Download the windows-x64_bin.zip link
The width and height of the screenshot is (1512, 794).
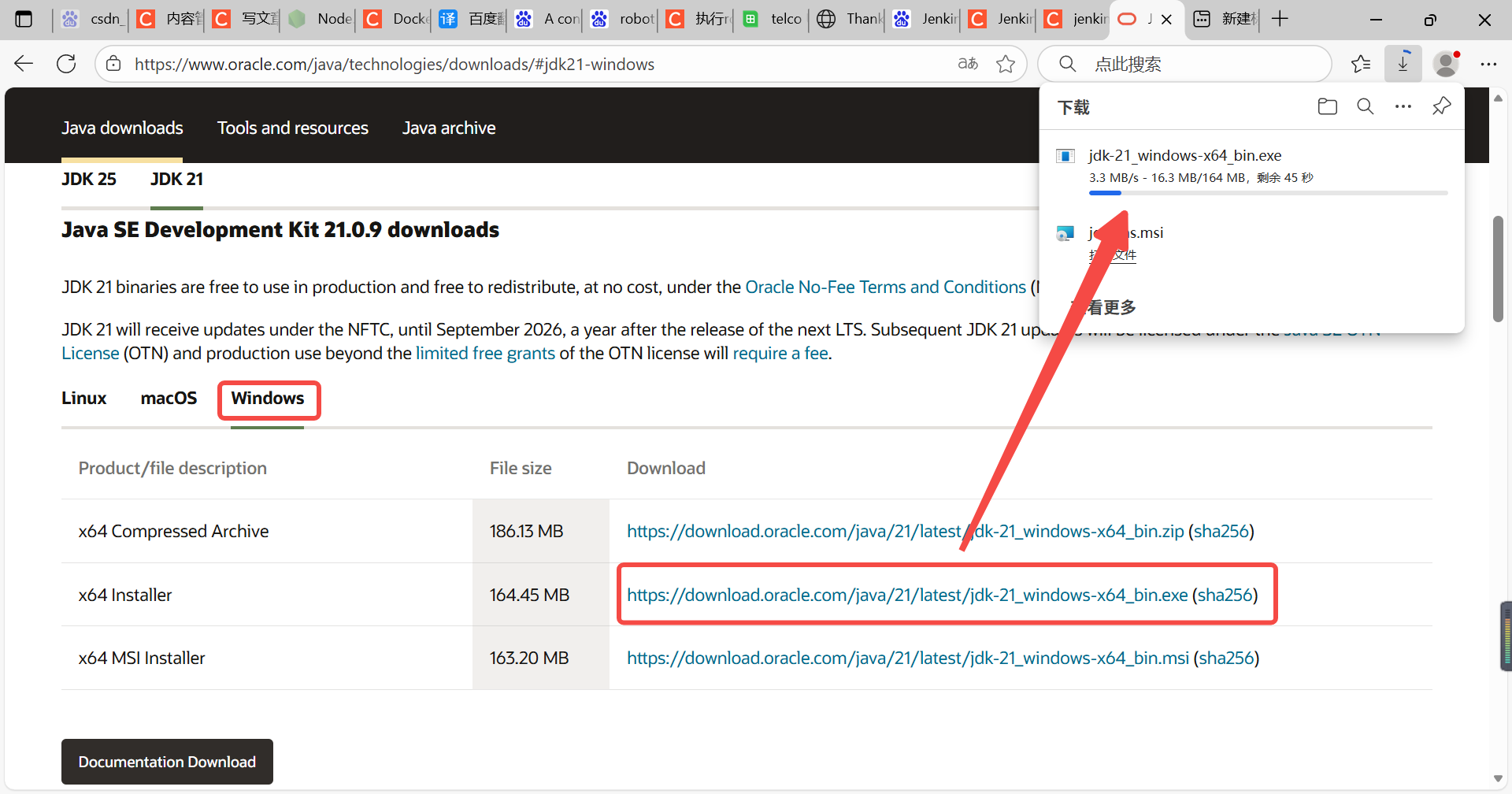(906, 531)
